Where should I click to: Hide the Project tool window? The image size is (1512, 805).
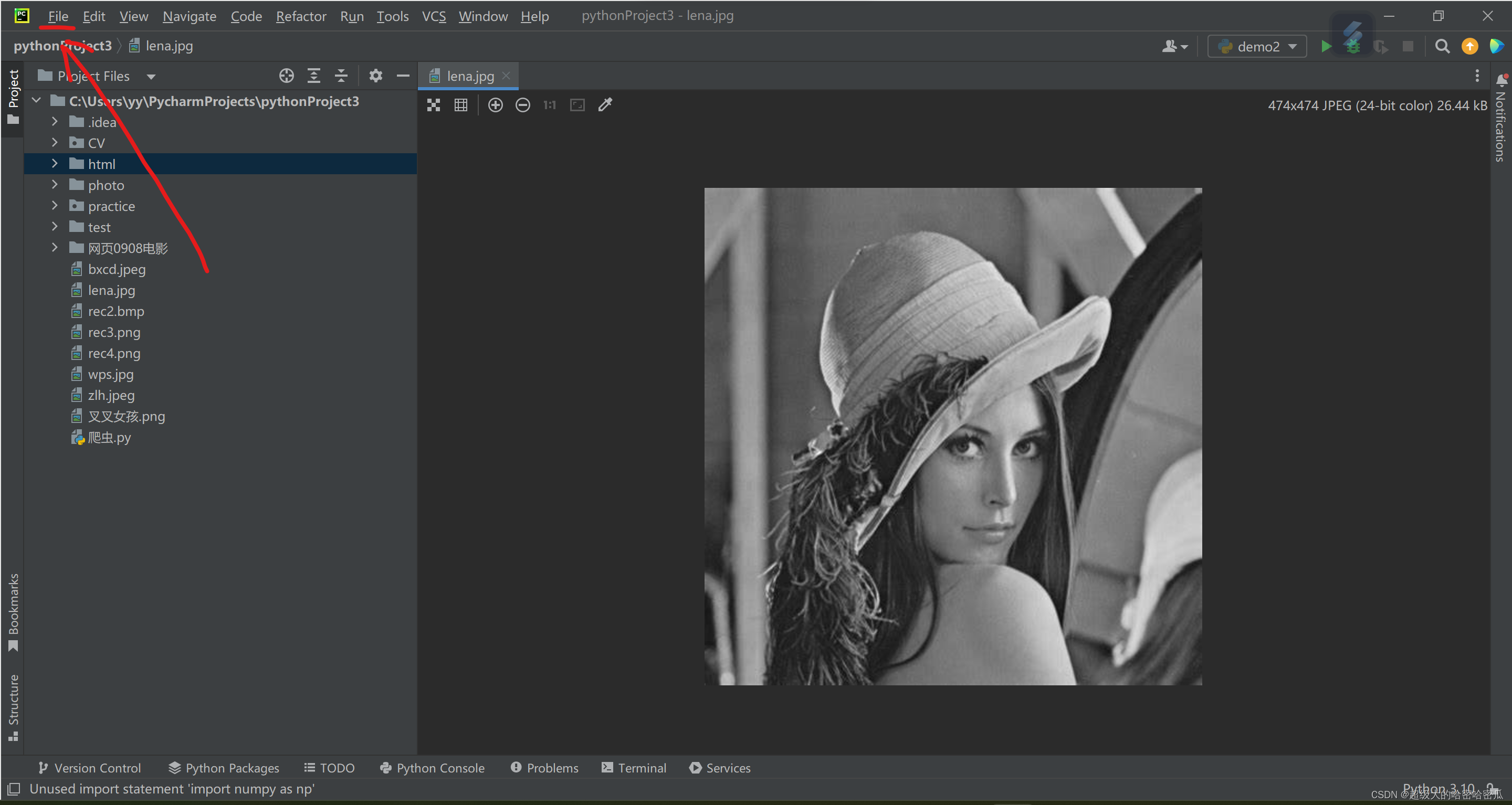[x=403, y=76]
